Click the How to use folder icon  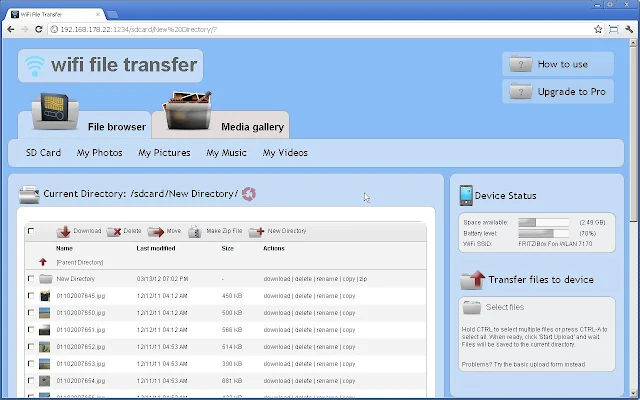pos(520,64)
